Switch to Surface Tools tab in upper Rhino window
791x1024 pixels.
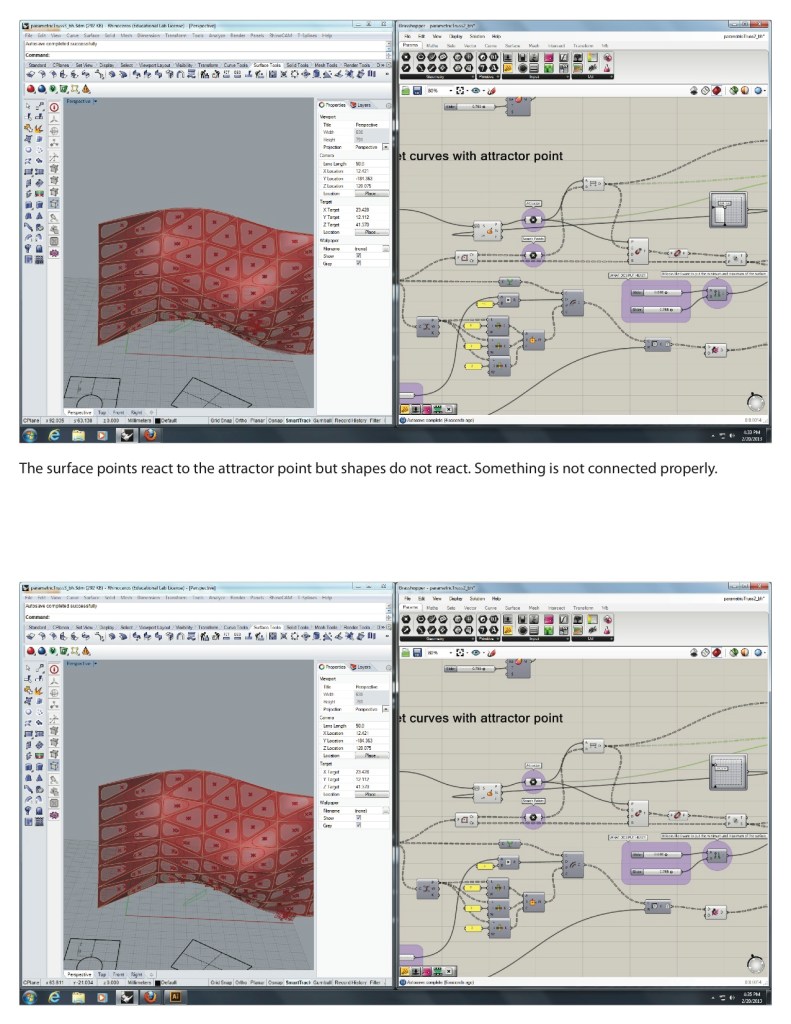267,64
